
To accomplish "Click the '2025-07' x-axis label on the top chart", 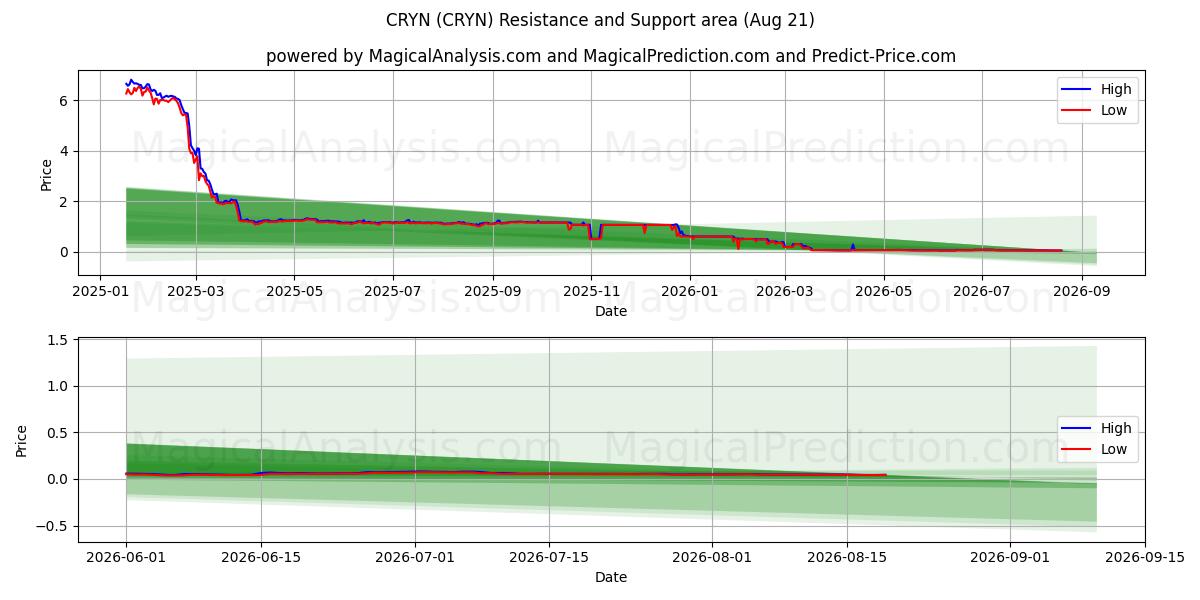I will coord(392,291).
